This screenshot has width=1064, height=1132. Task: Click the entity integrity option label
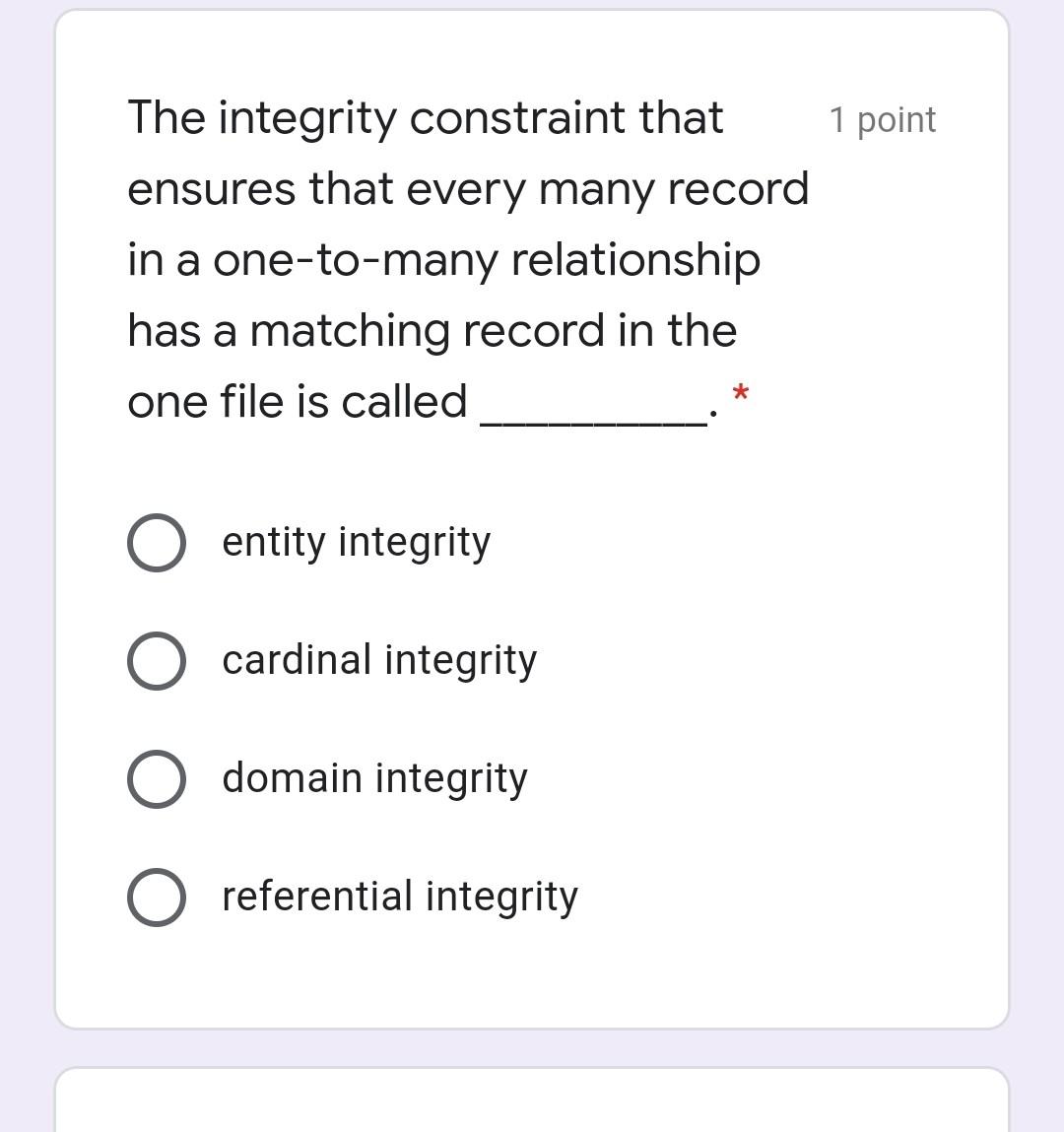[356, 541]
